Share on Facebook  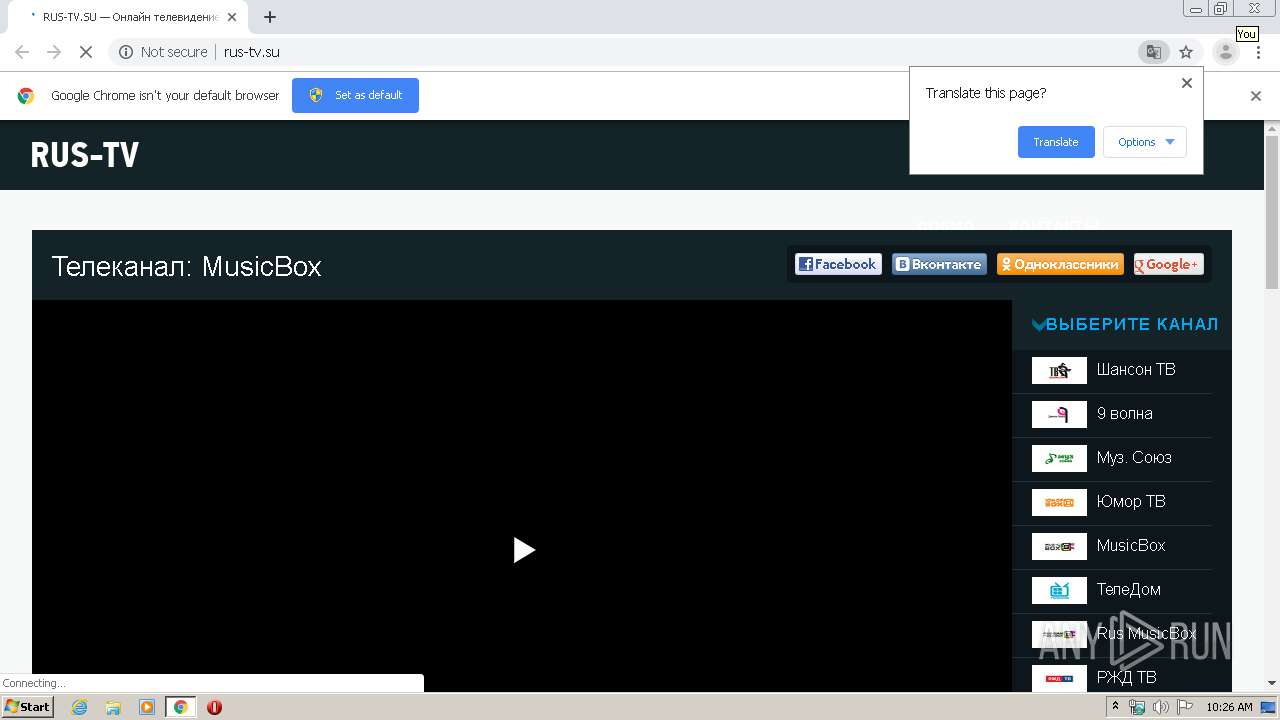pos(838,264)
